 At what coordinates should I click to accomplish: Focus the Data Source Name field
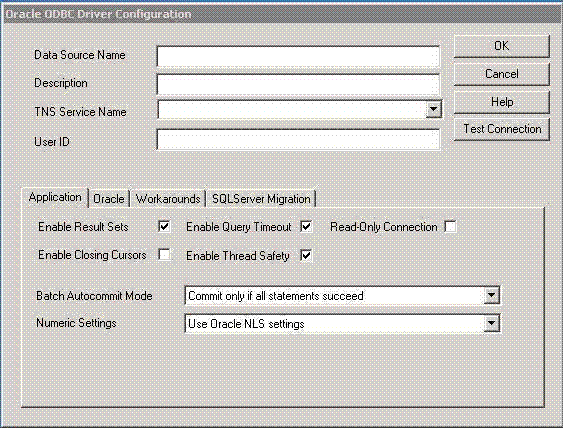tap(298, 56)
